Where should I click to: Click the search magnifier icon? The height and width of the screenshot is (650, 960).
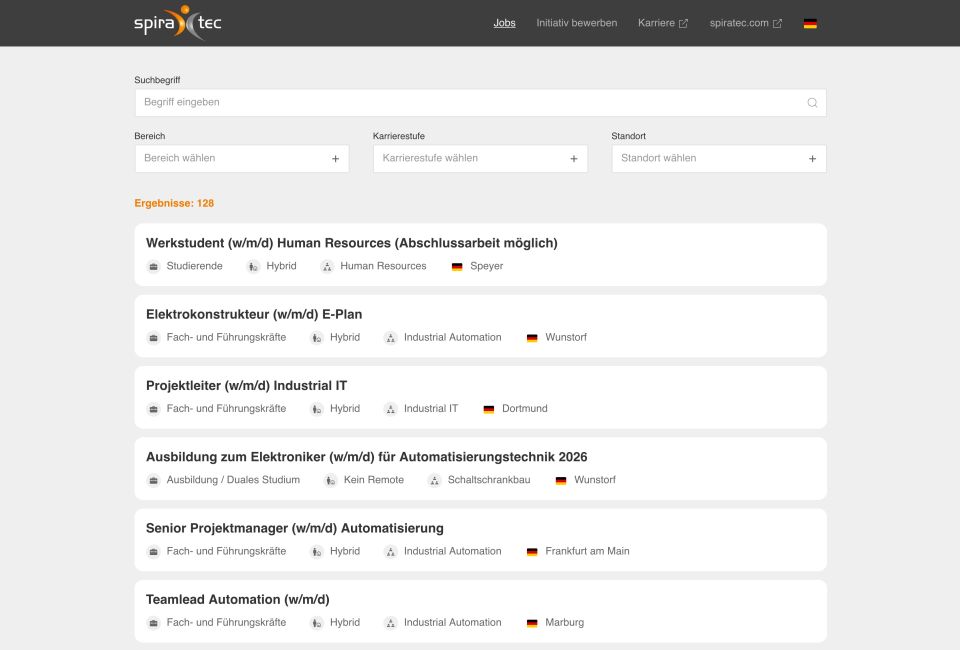click(812, 103)
